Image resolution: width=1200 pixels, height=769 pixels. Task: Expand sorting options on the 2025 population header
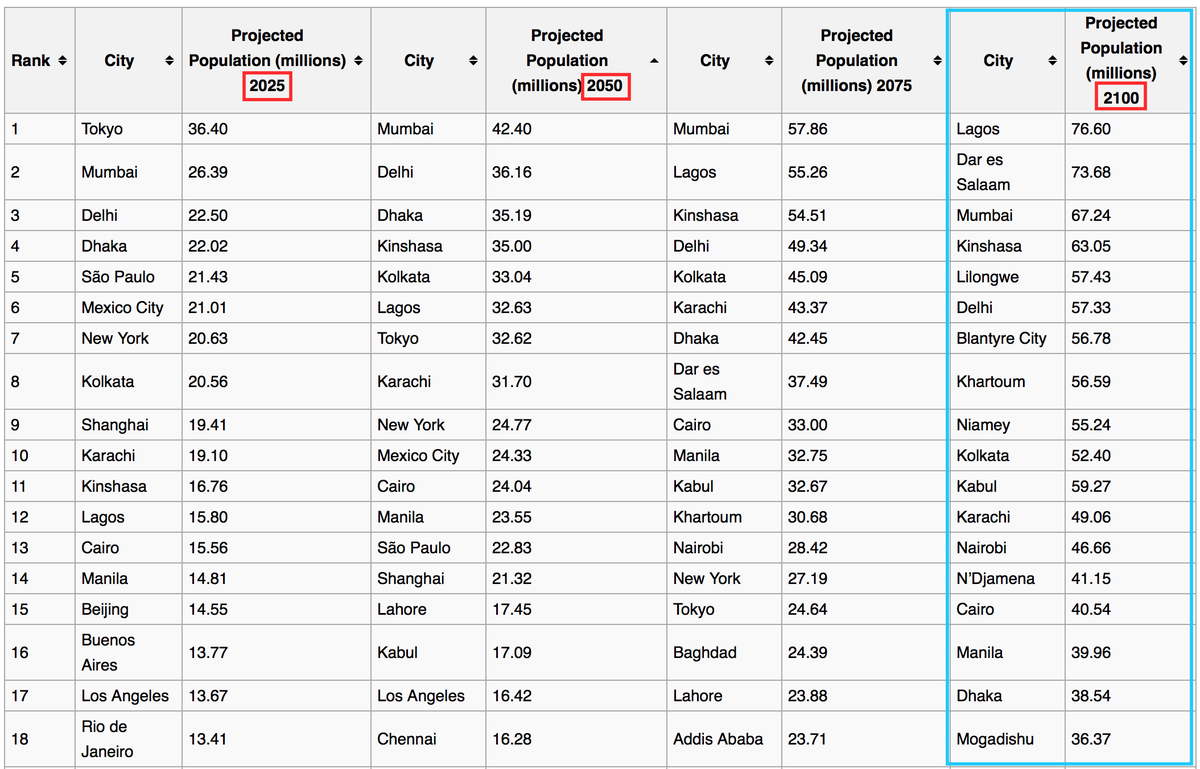[357, 59]
